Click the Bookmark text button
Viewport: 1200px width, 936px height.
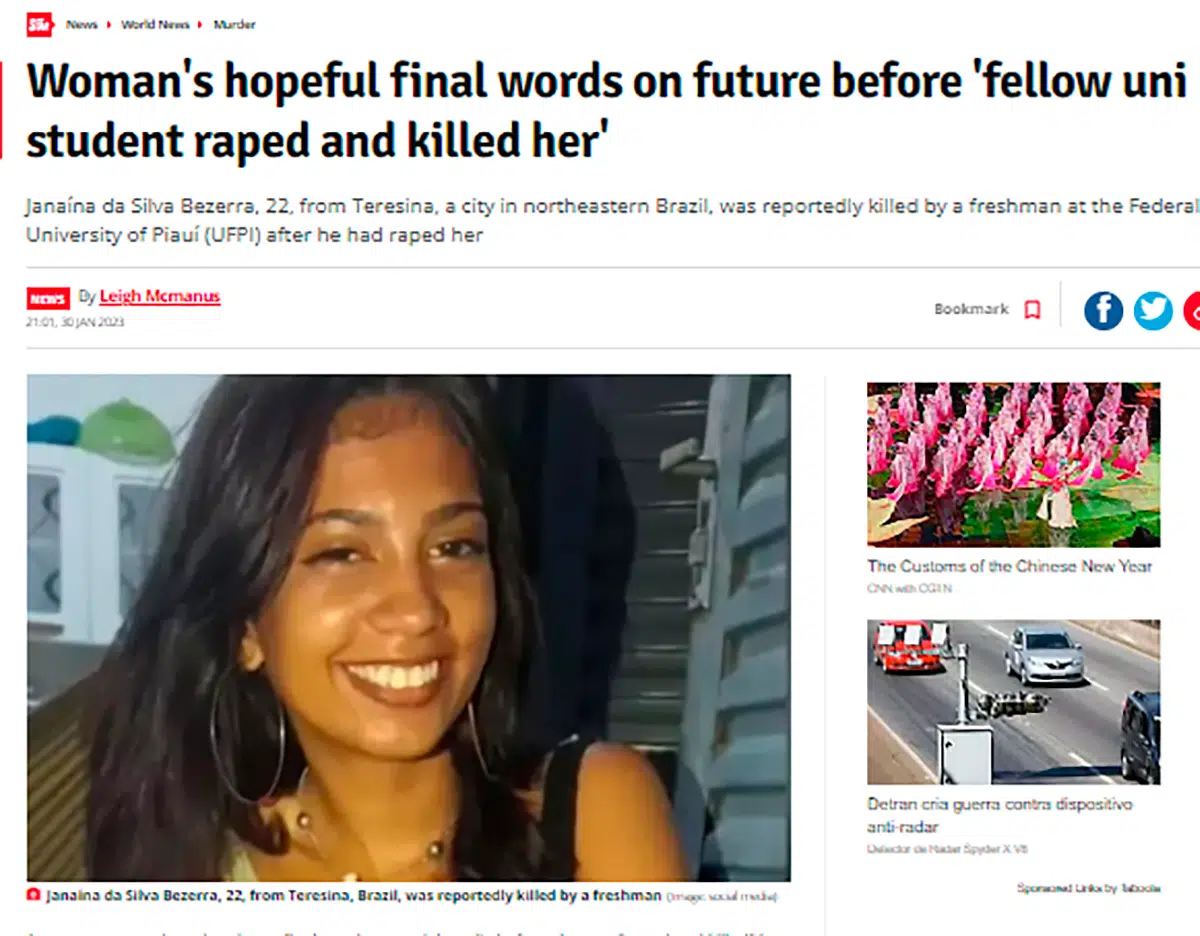(971, 309)
